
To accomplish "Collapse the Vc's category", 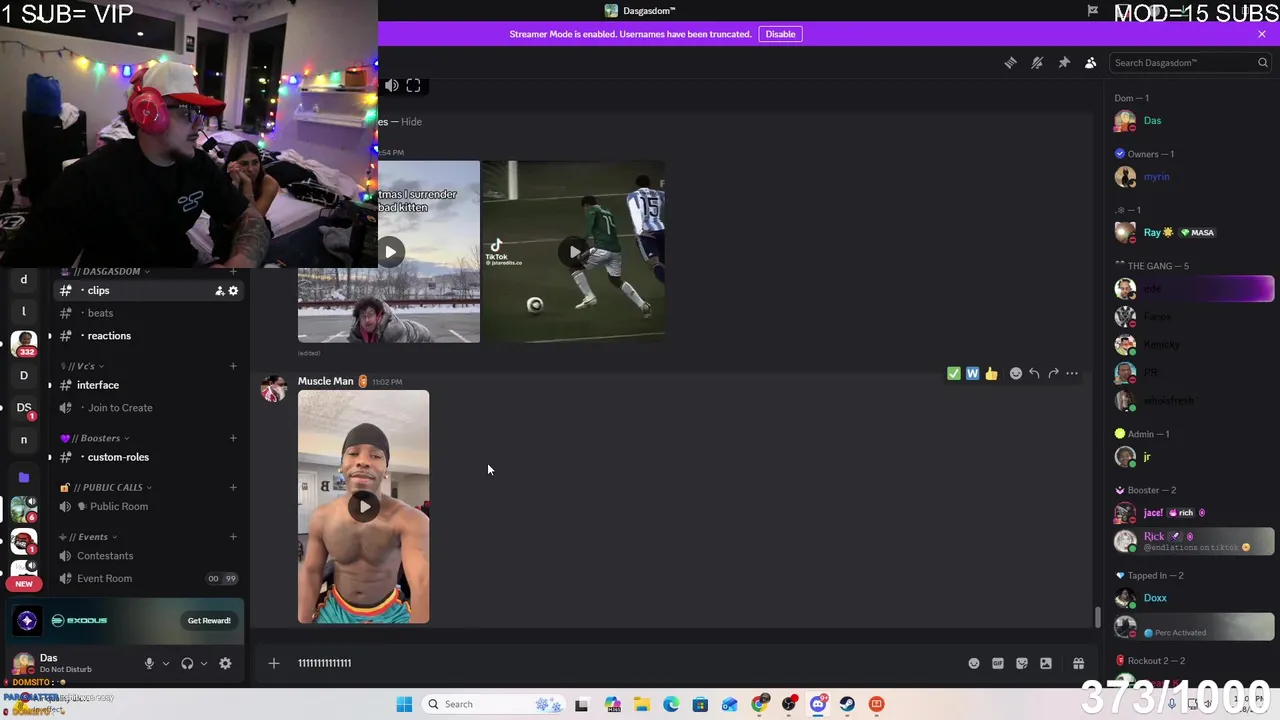I will click(x=83, y=366).
